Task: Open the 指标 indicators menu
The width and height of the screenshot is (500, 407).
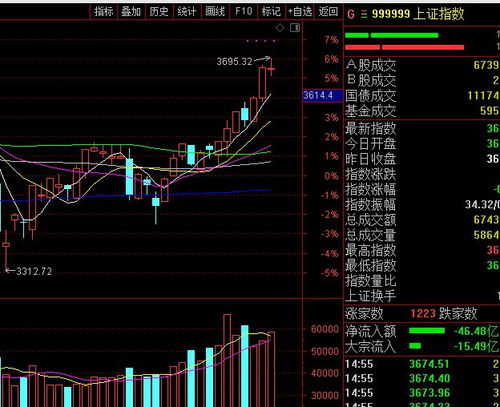Action: coord(104,12)
